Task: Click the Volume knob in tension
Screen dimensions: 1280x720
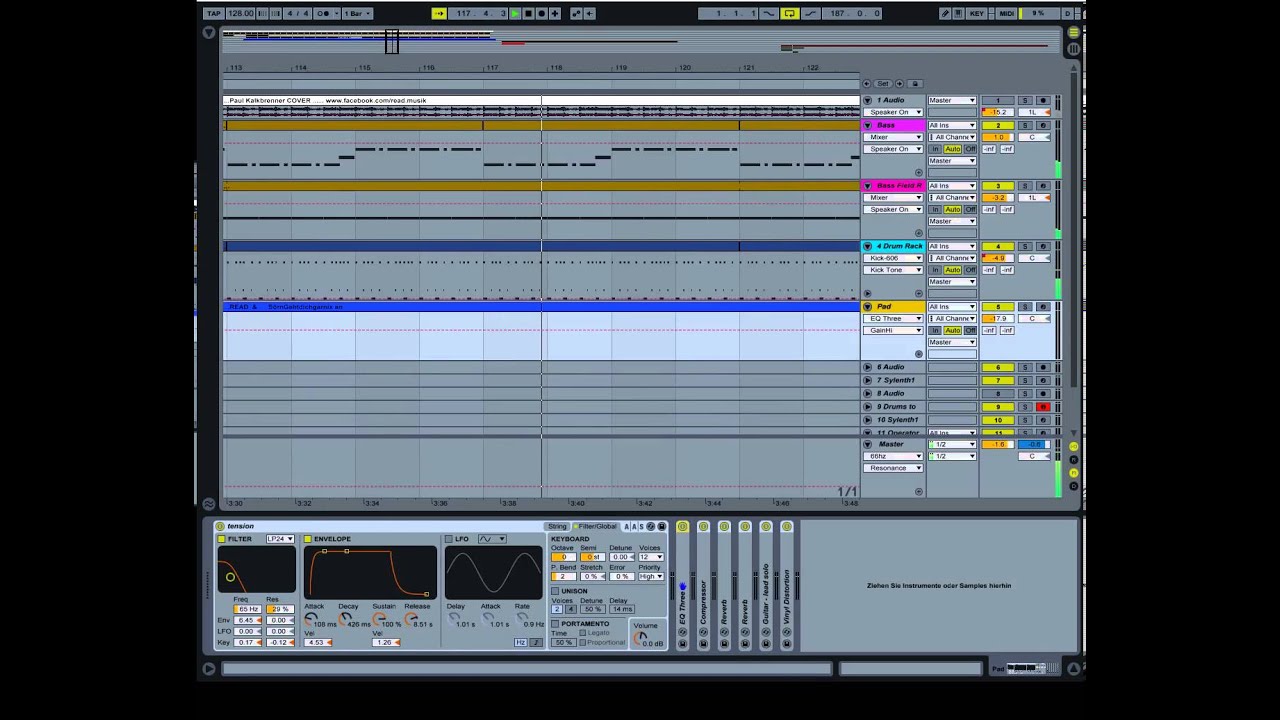Action: coord(640,638)
